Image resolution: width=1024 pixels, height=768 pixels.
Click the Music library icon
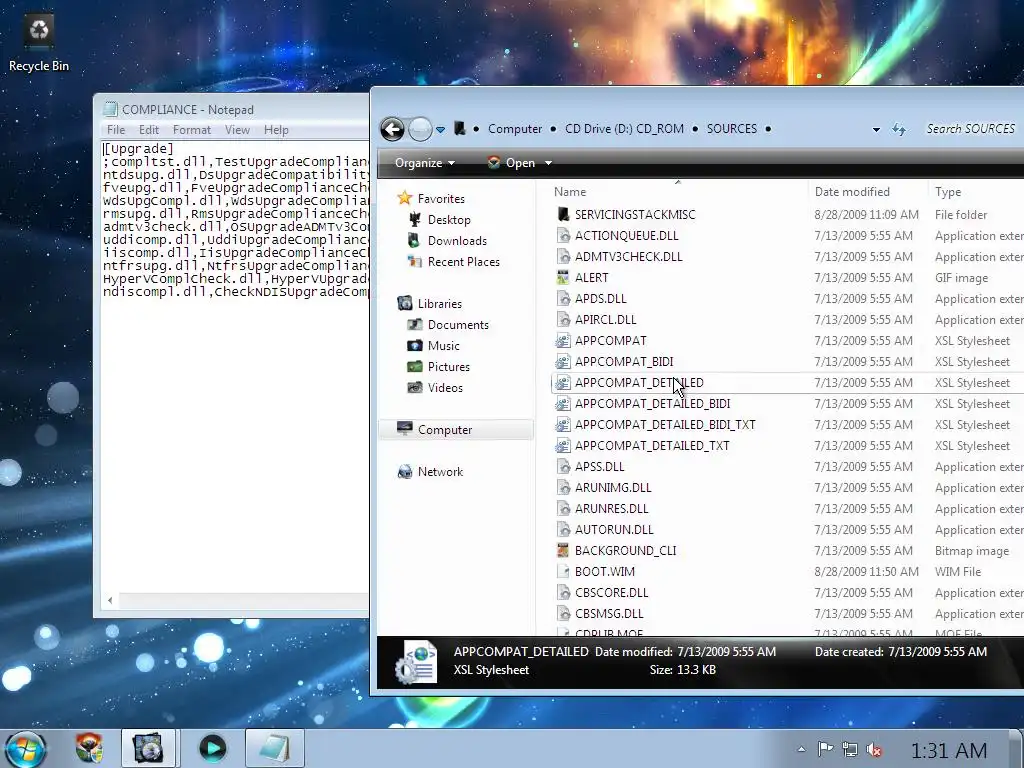point(414,345)
